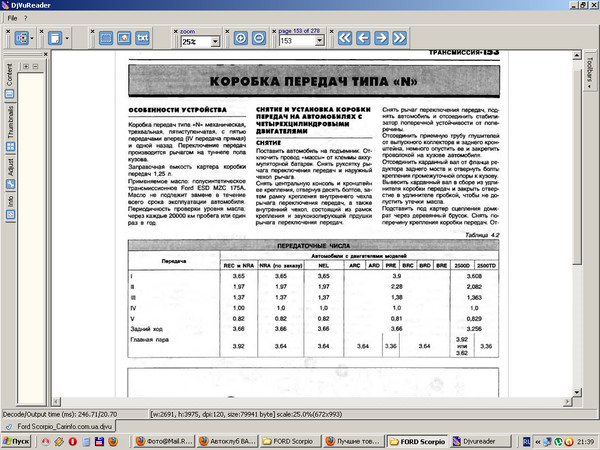Open the File menu
The height and width of the screenshot is (450, 600).
[x=12, y=18]
